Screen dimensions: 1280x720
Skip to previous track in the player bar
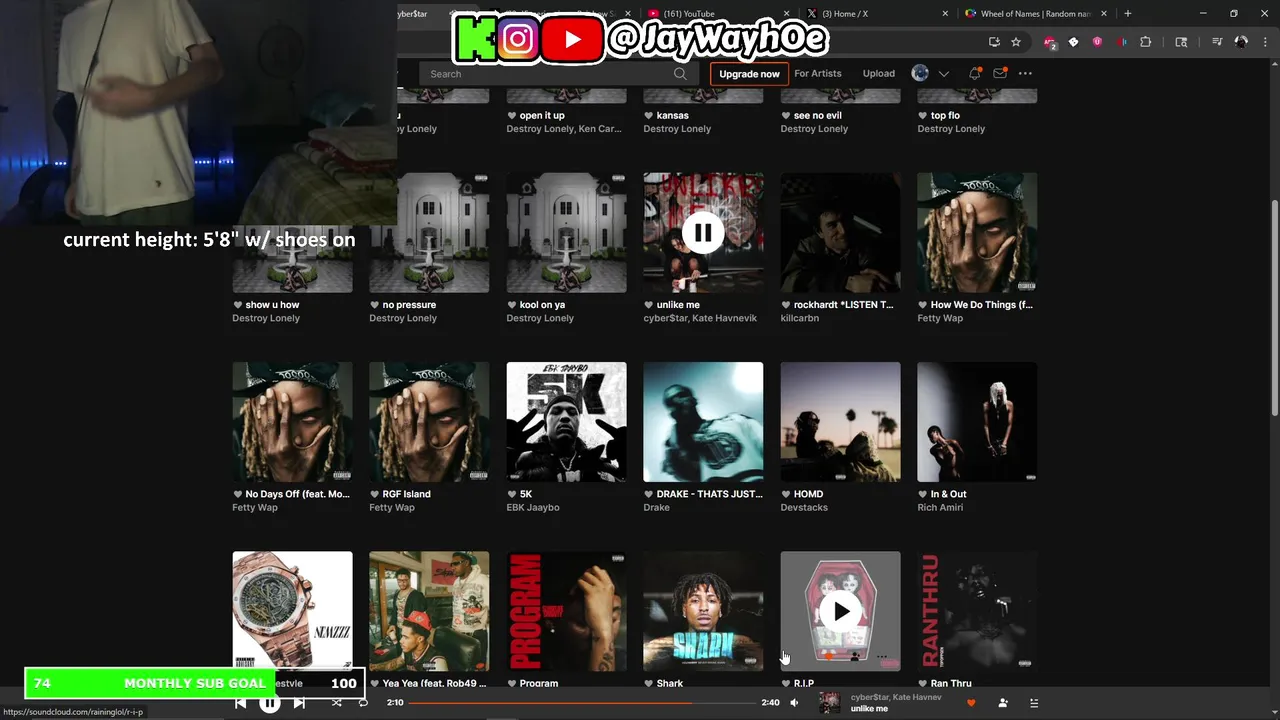coord(240,703)
